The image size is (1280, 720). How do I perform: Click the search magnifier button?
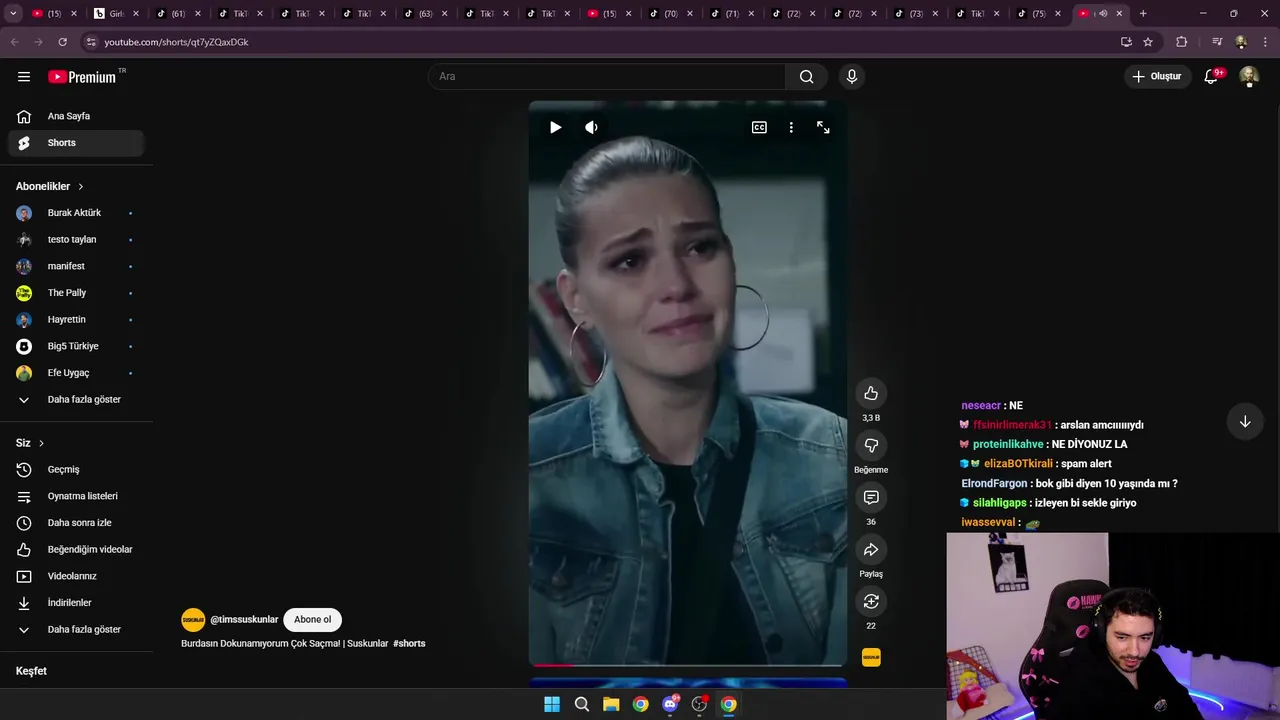[x=806, y=76]
